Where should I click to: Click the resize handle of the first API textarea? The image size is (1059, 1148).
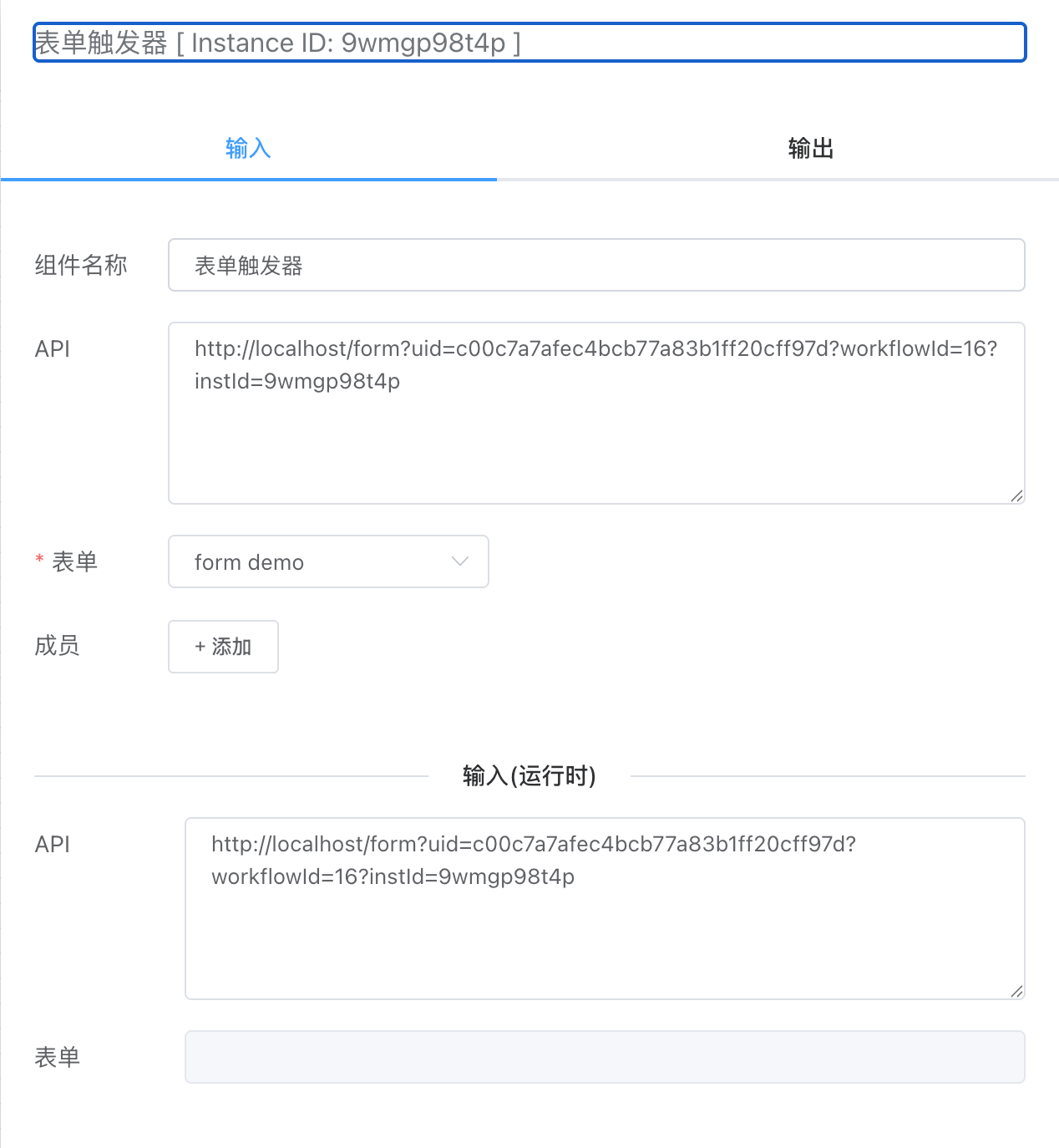[x=1017, y=496]
